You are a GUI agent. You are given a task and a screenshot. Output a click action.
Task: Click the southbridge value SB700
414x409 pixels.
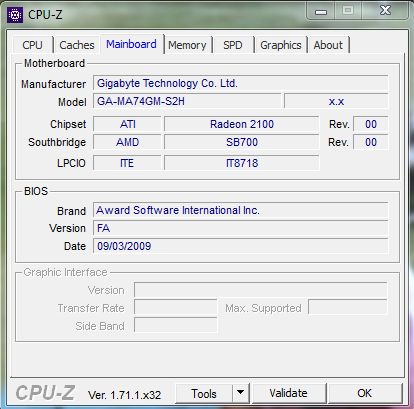[242, 142]
